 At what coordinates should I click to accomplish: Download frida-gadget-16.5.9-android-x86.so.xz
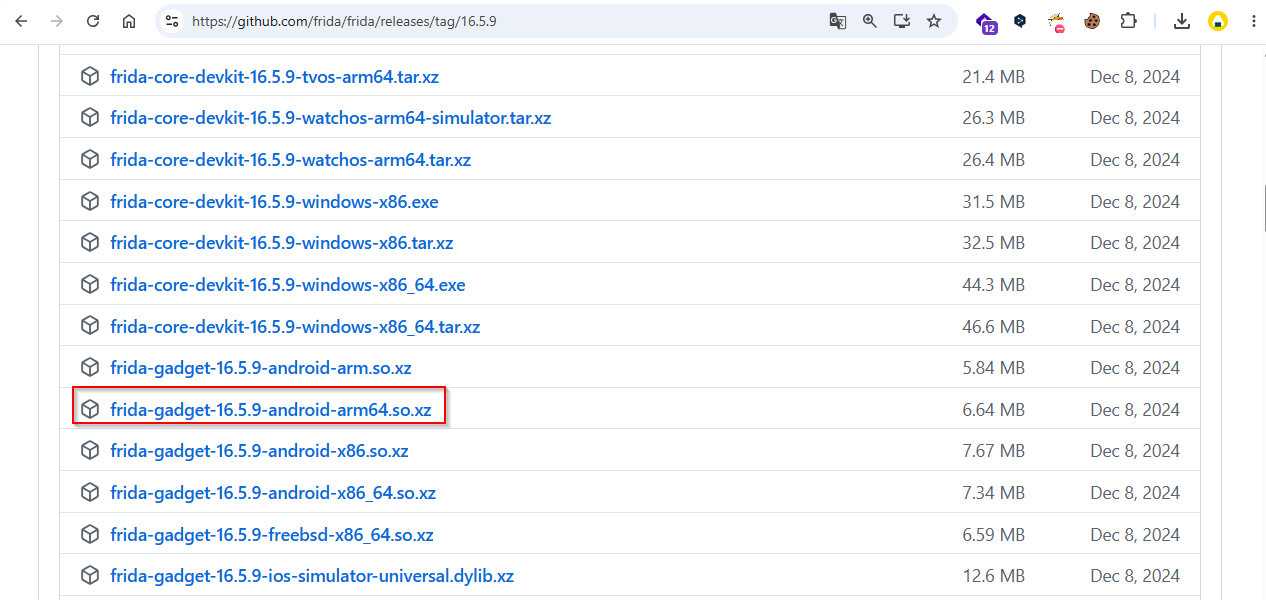pyautogui.click(x=259, y=451)
